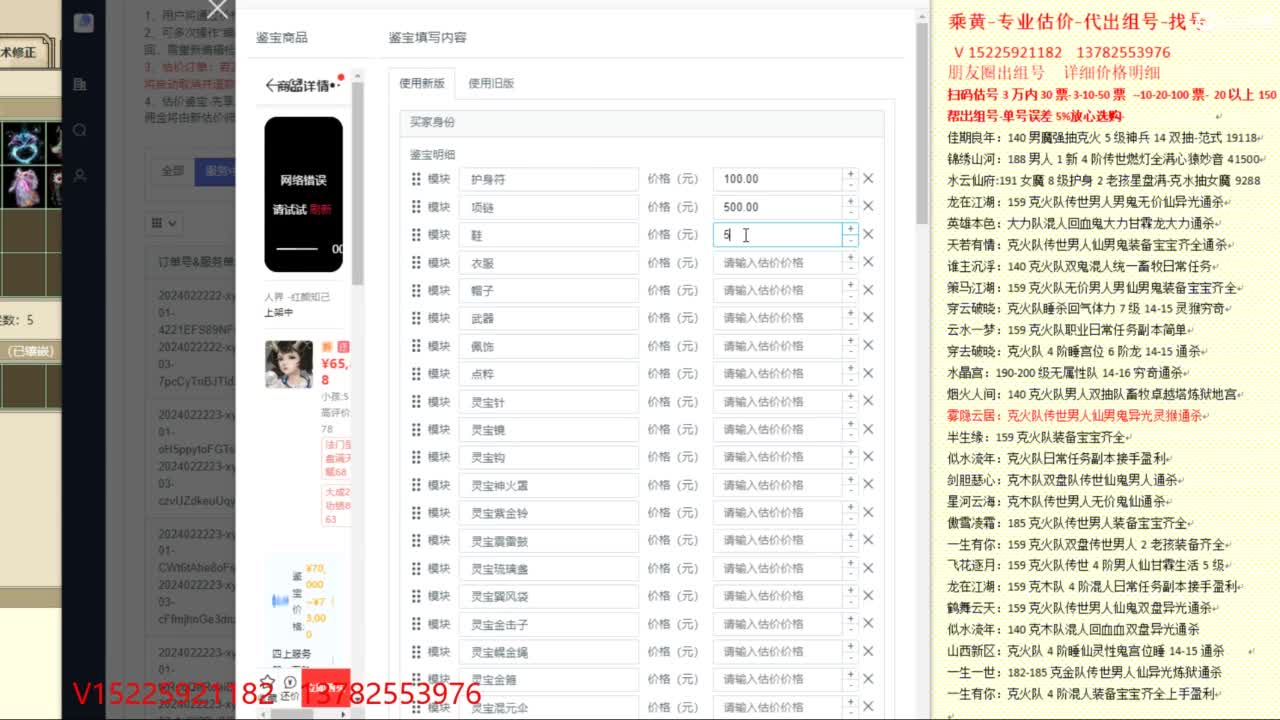This screenshot has height=720, width=1280.
Task: Edit the module name field 灵宝镜
Action: tap(548, 430)
